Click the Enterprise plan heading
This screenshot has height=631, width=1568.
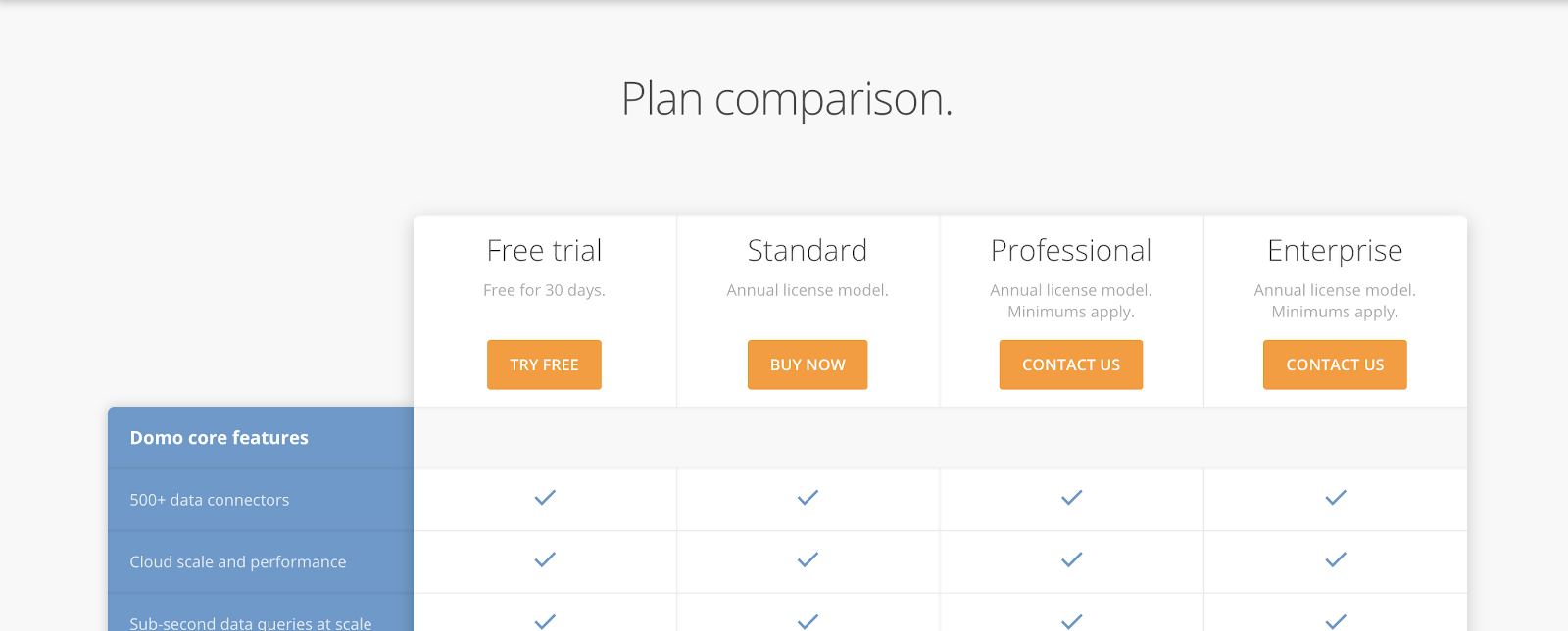1335,251
